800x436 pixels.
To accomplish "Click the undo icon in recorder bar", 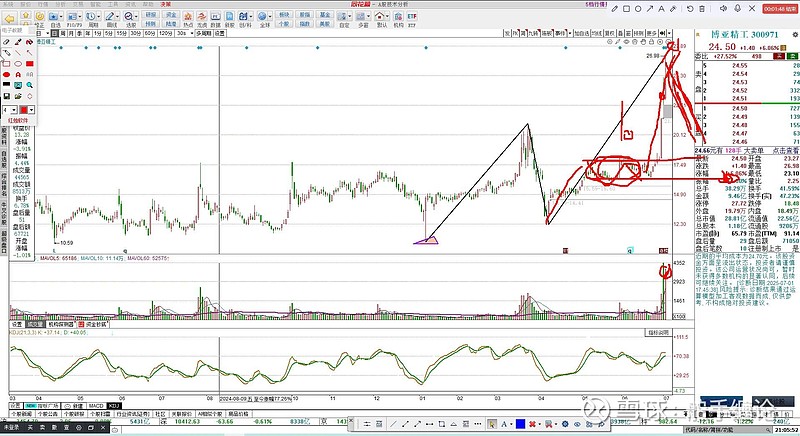I will pyautogui.click(x=690, y=8).
